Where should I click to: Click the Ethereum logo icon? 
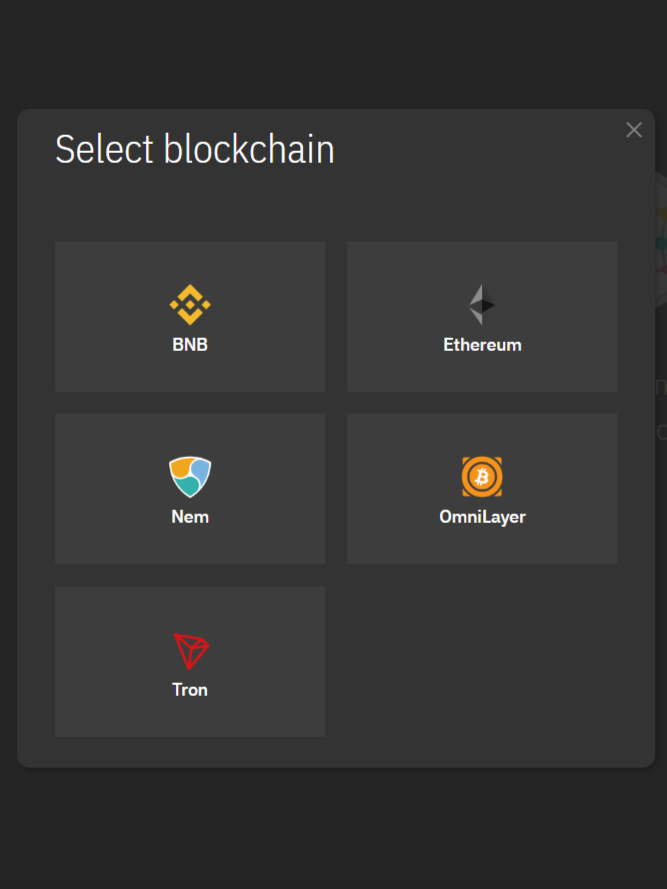click(x=482, y=305)
